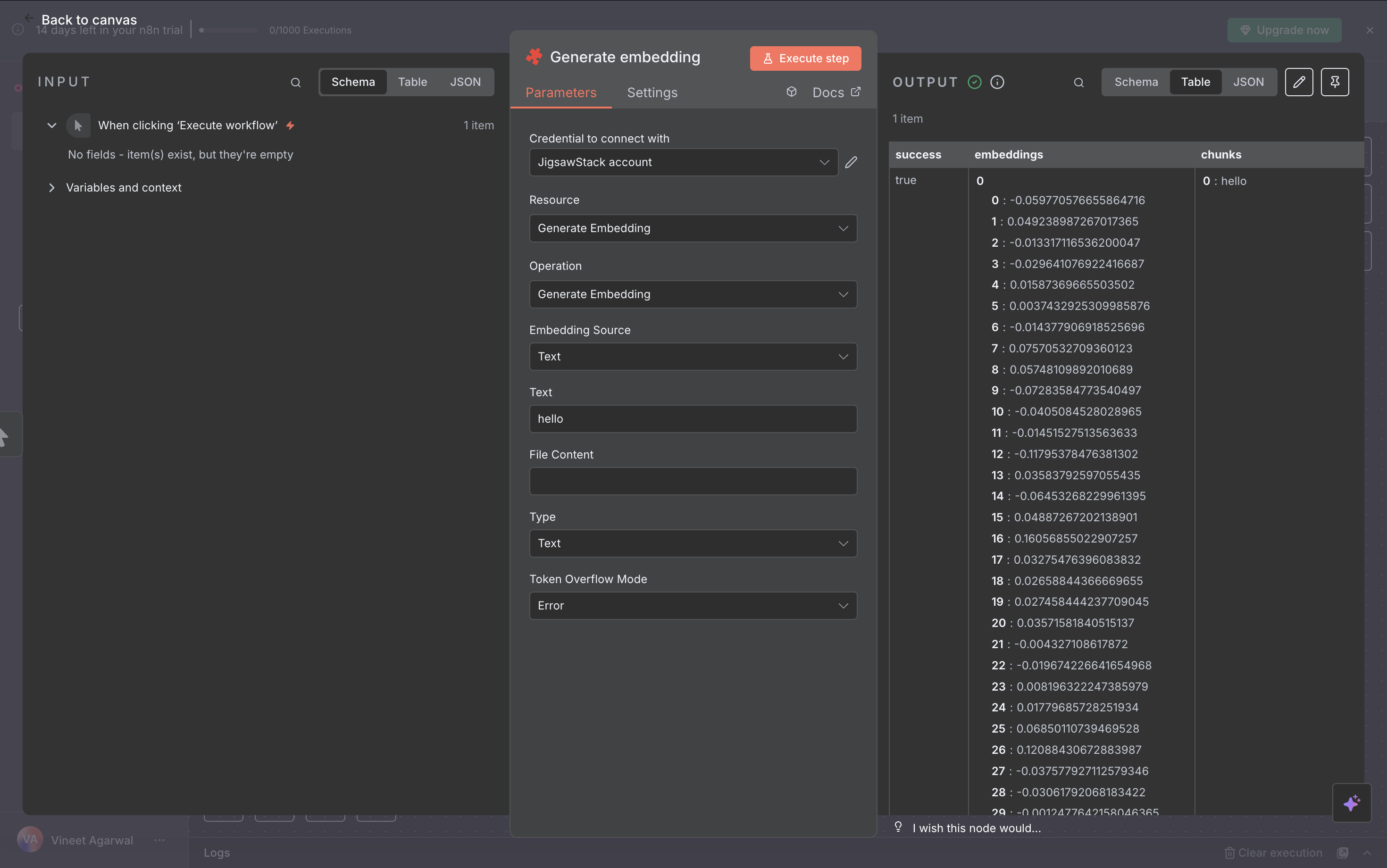Click the Execute step button
Viewport: 1387px width, 868px height.
(x=805, y=58)
